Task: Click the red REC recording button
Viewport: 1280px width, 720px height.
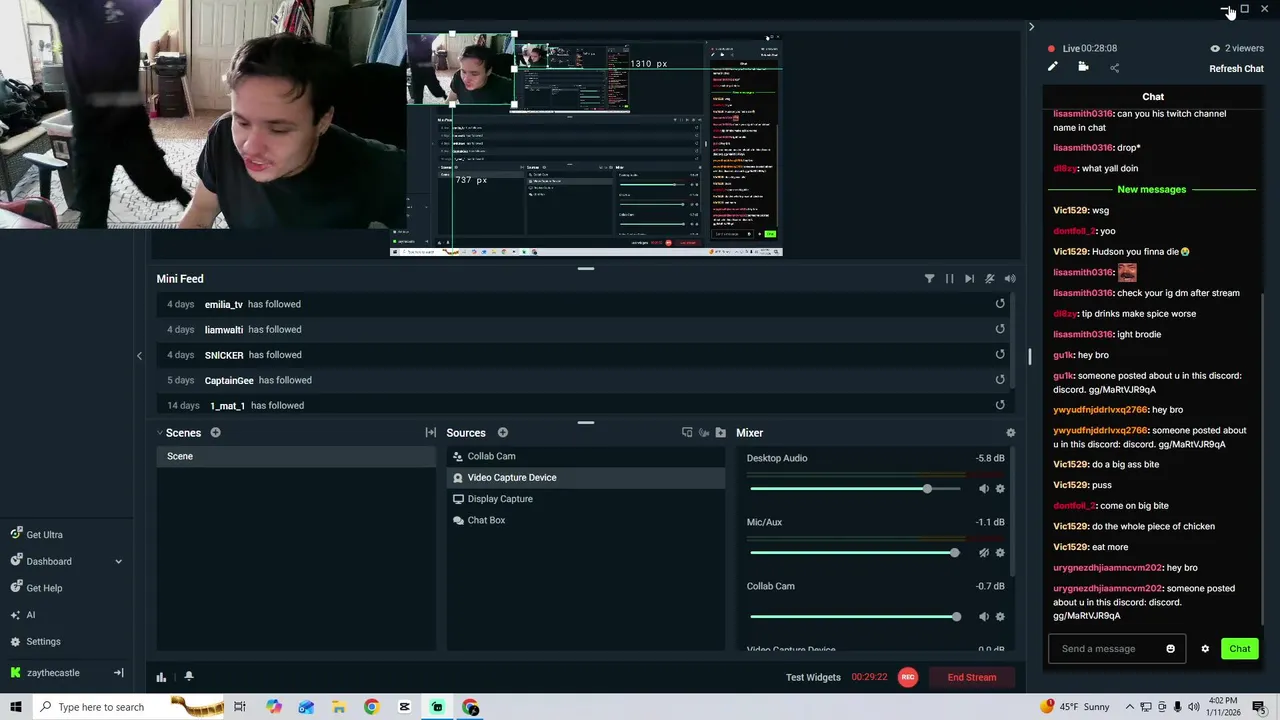Action: click(x=908, y=677)
